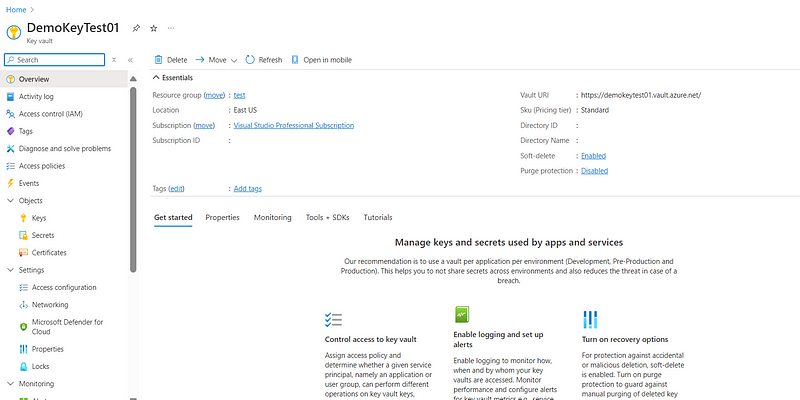800x400 pixels.
Task: Click the East US location value
Action: [x=245, y=110]
